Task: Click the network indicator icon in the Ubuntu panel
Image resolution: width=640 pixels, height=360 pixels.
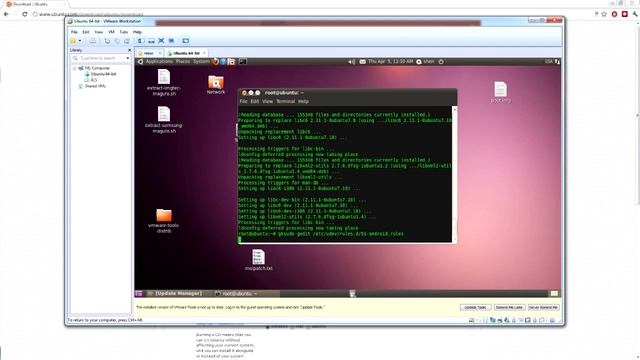Action: click(x=557, y=62)
